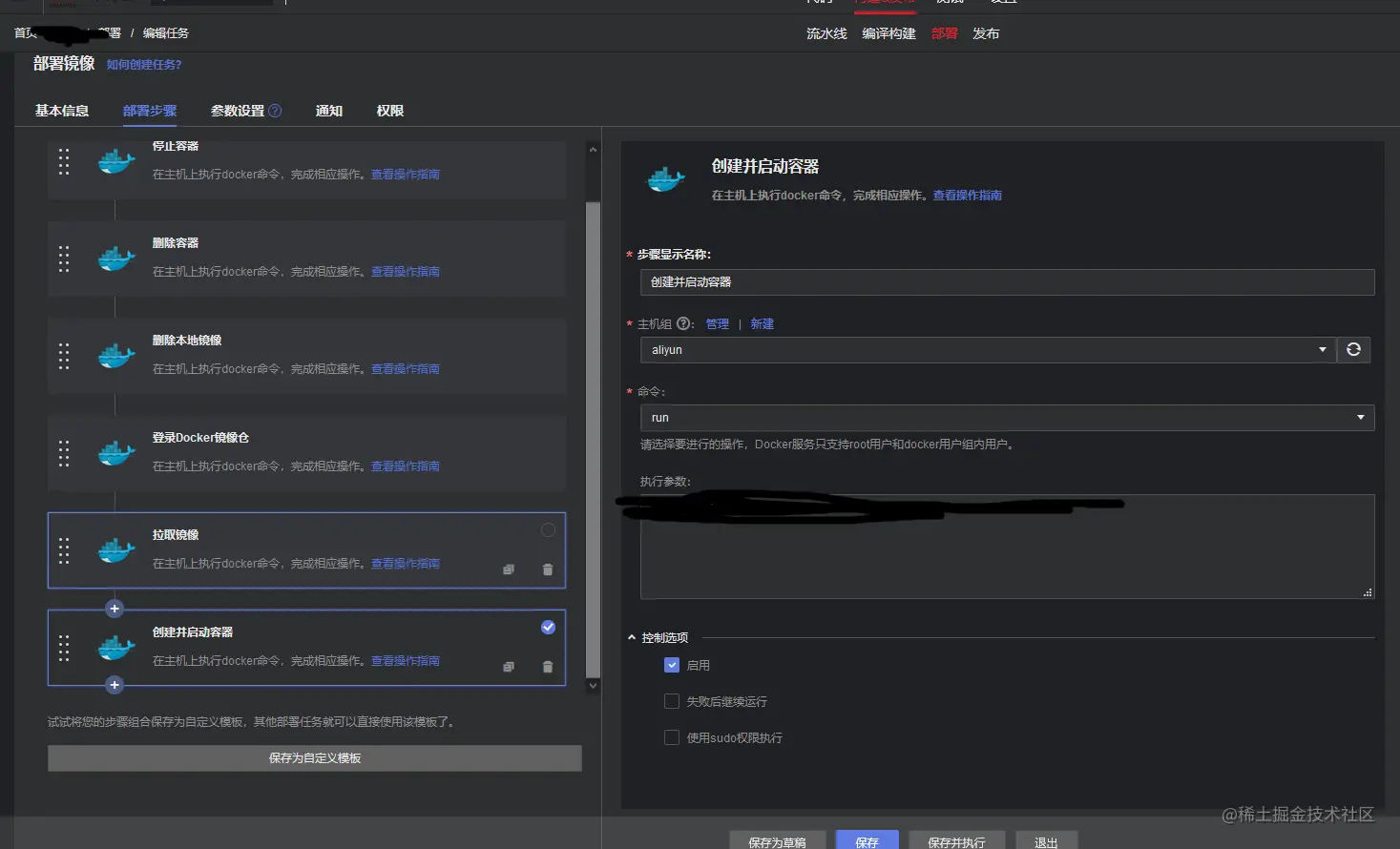Click the steps list scroll-down arrow
1400x849 pixels.
593,685
